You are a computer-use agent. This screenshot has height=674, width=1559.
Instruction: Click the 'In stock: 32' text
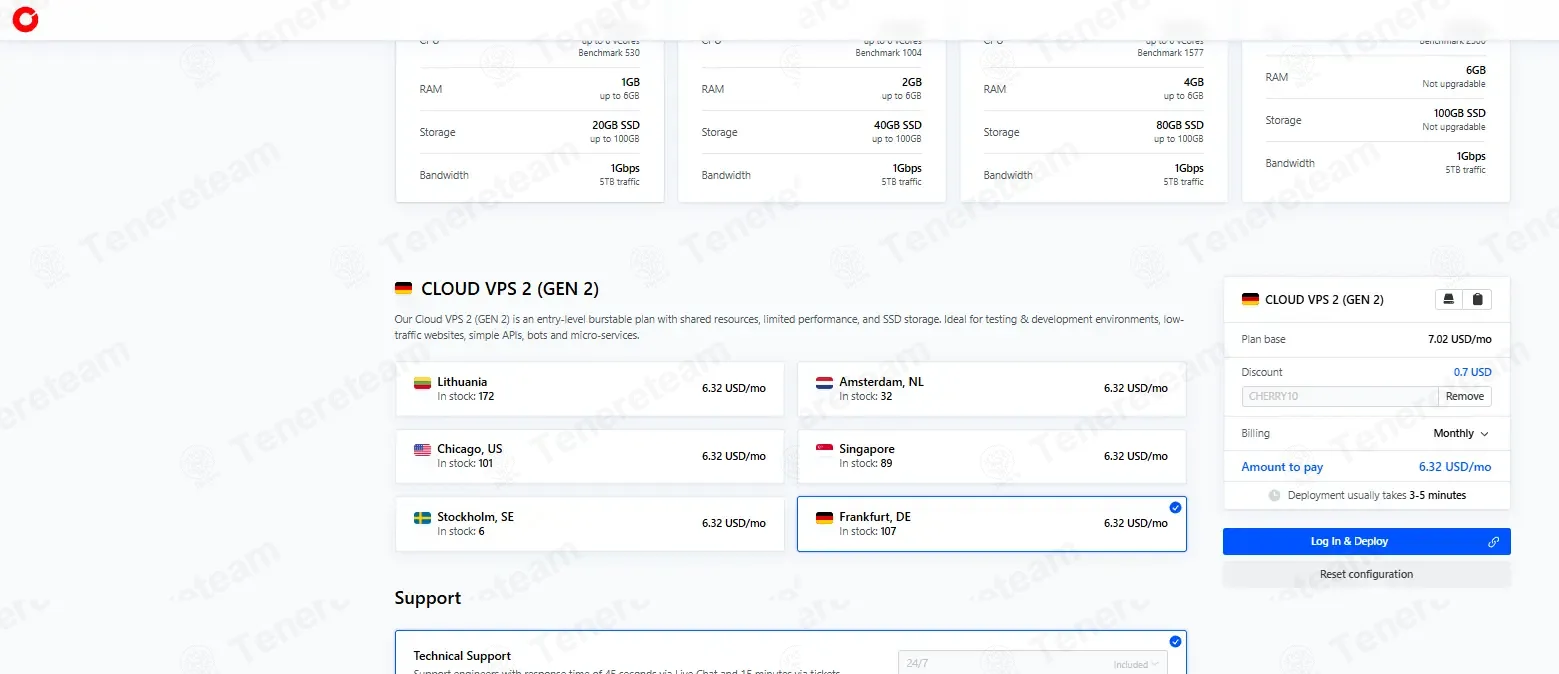865,397
